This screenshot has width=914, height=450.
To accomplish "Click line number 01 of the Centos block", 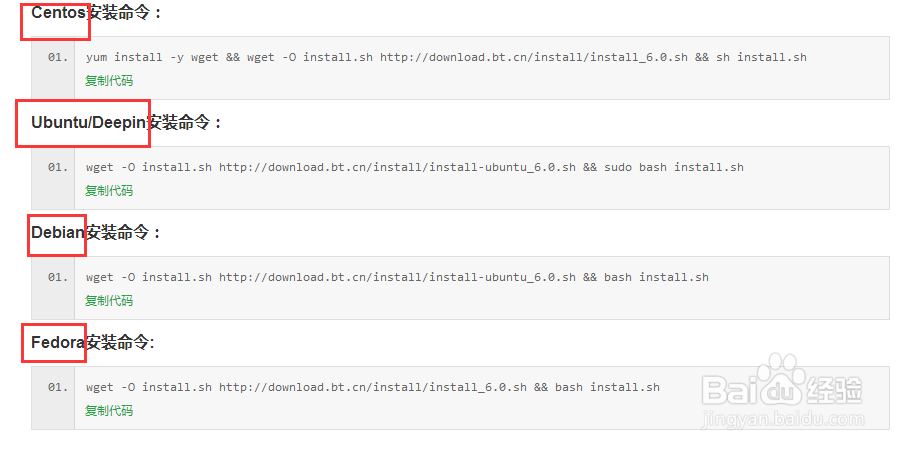I will pyautogui.click(x=58, y=57).
